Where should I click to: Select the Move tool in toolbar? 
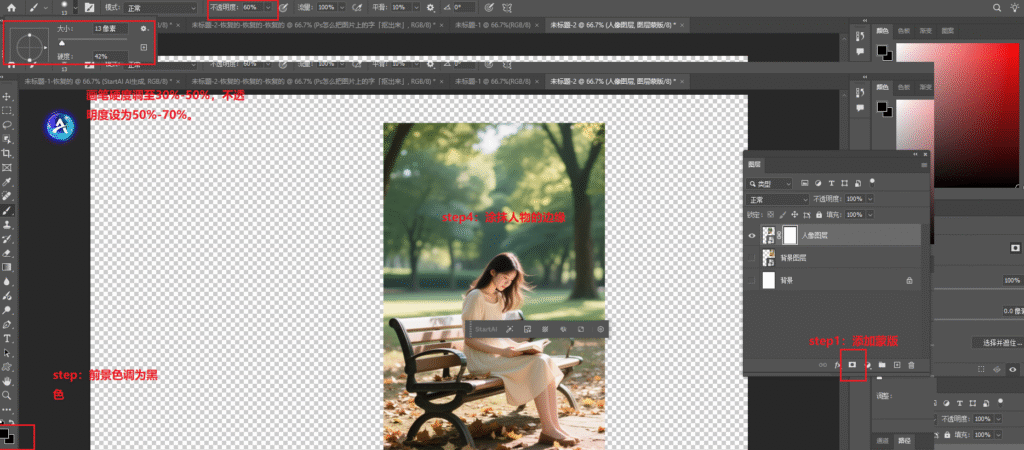(7, 96)
